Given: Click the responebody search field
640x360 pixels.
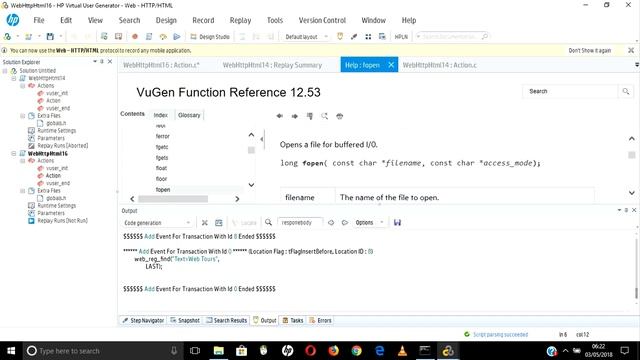Looking at the screenshot, I should pyautogui.click(x=300, y=222).
